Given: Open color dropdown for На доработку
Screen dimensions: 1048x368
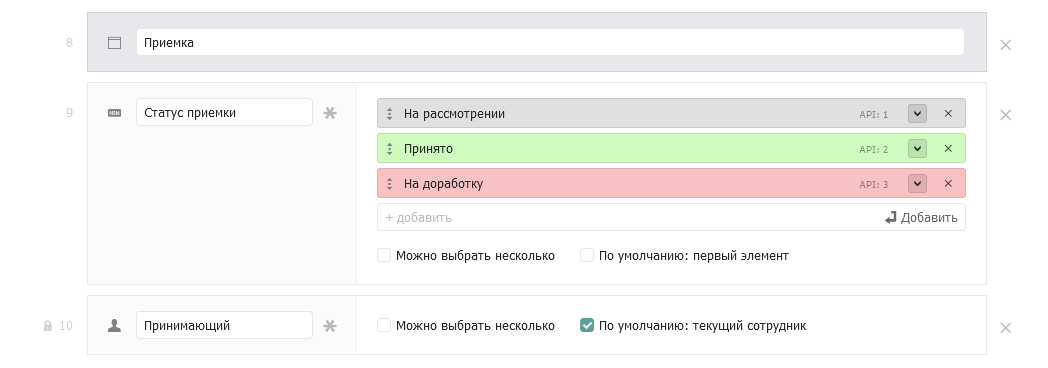Looking at the screenshot, I should [917, 183].
